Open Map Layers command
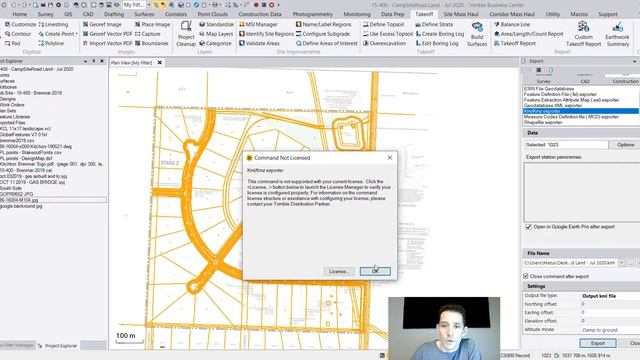 pyautogui.click(x=216, y=34)
